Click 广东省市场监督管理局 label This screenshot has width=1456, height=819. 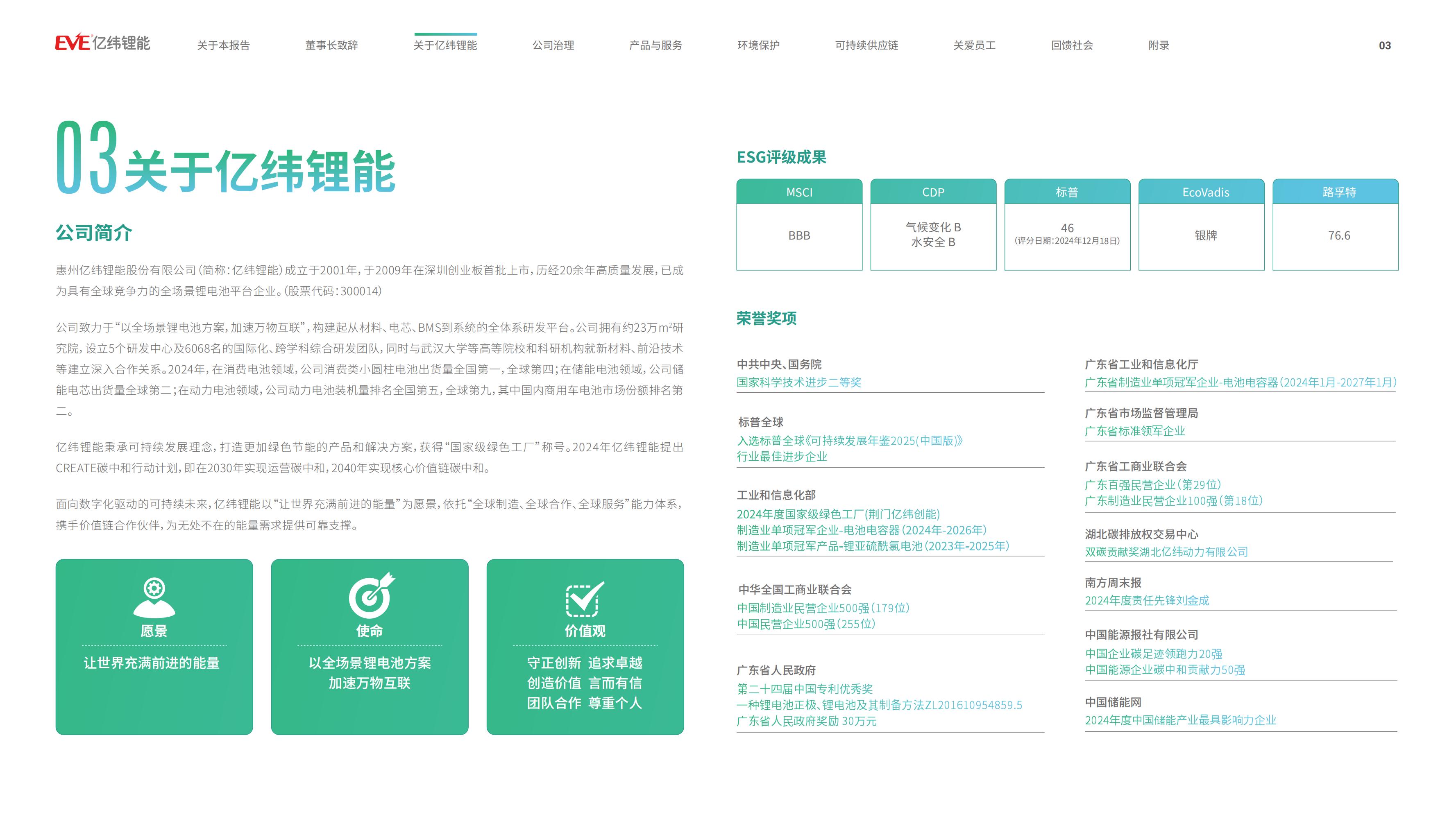(1141, 413)
